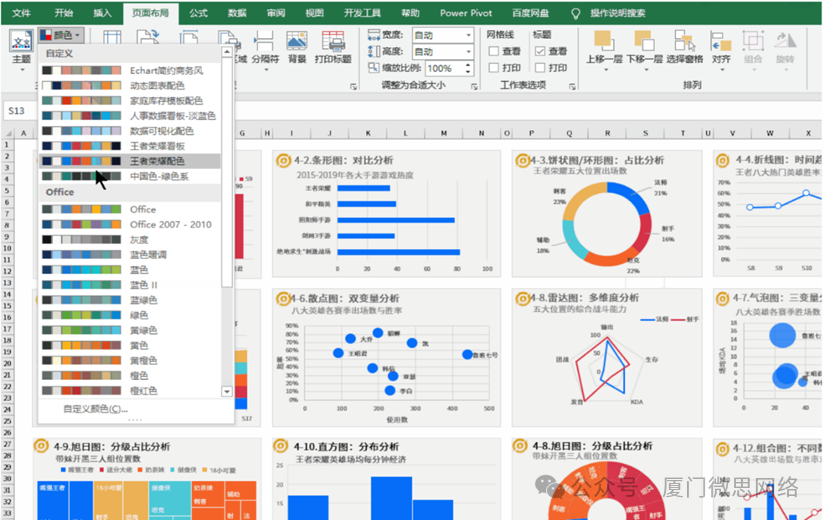Click 自定义颜色(C)... option
This screenshot has height=520, width=825.
click(95, 409)
